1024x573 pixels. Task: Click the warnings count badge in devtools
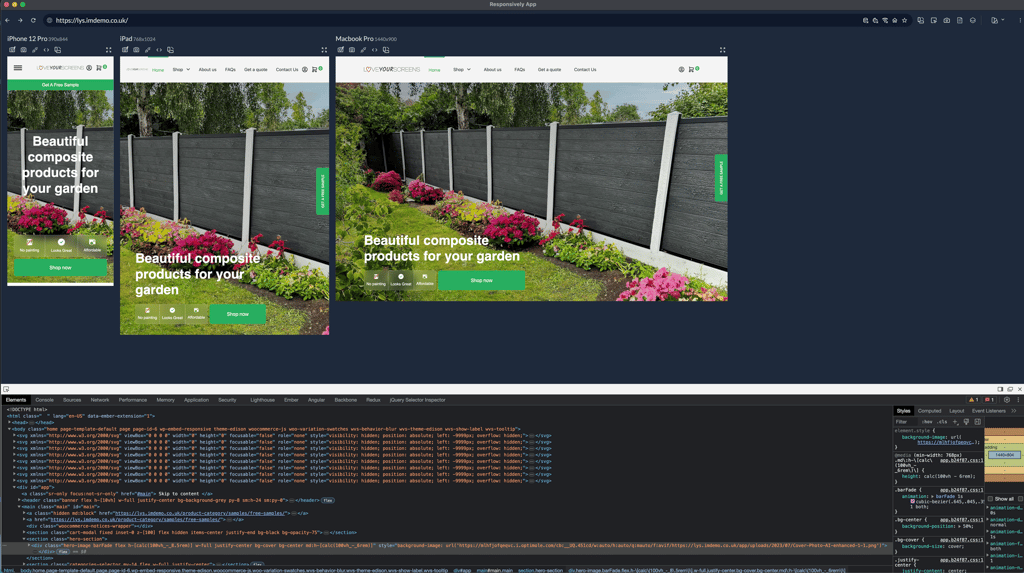(973, 400)
